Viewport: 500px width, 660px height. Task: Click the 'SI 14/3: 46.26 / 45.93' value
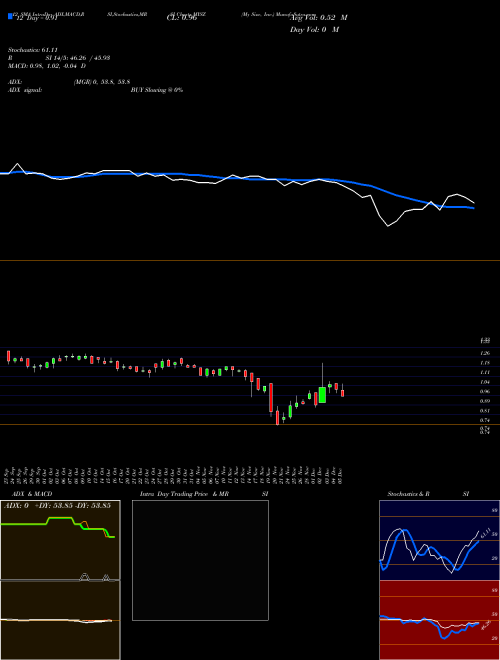tap(78, 58)
